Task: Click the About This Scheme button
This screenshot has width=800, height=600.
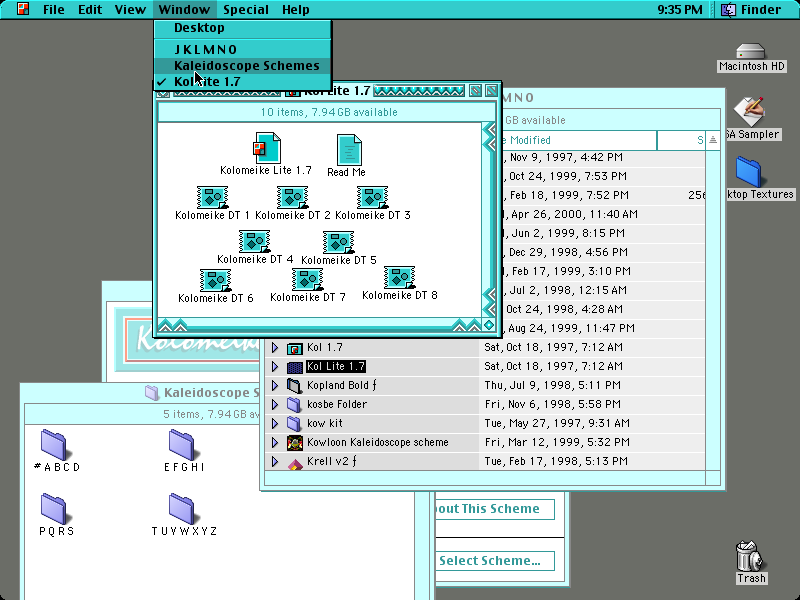Action: (495, 509)
